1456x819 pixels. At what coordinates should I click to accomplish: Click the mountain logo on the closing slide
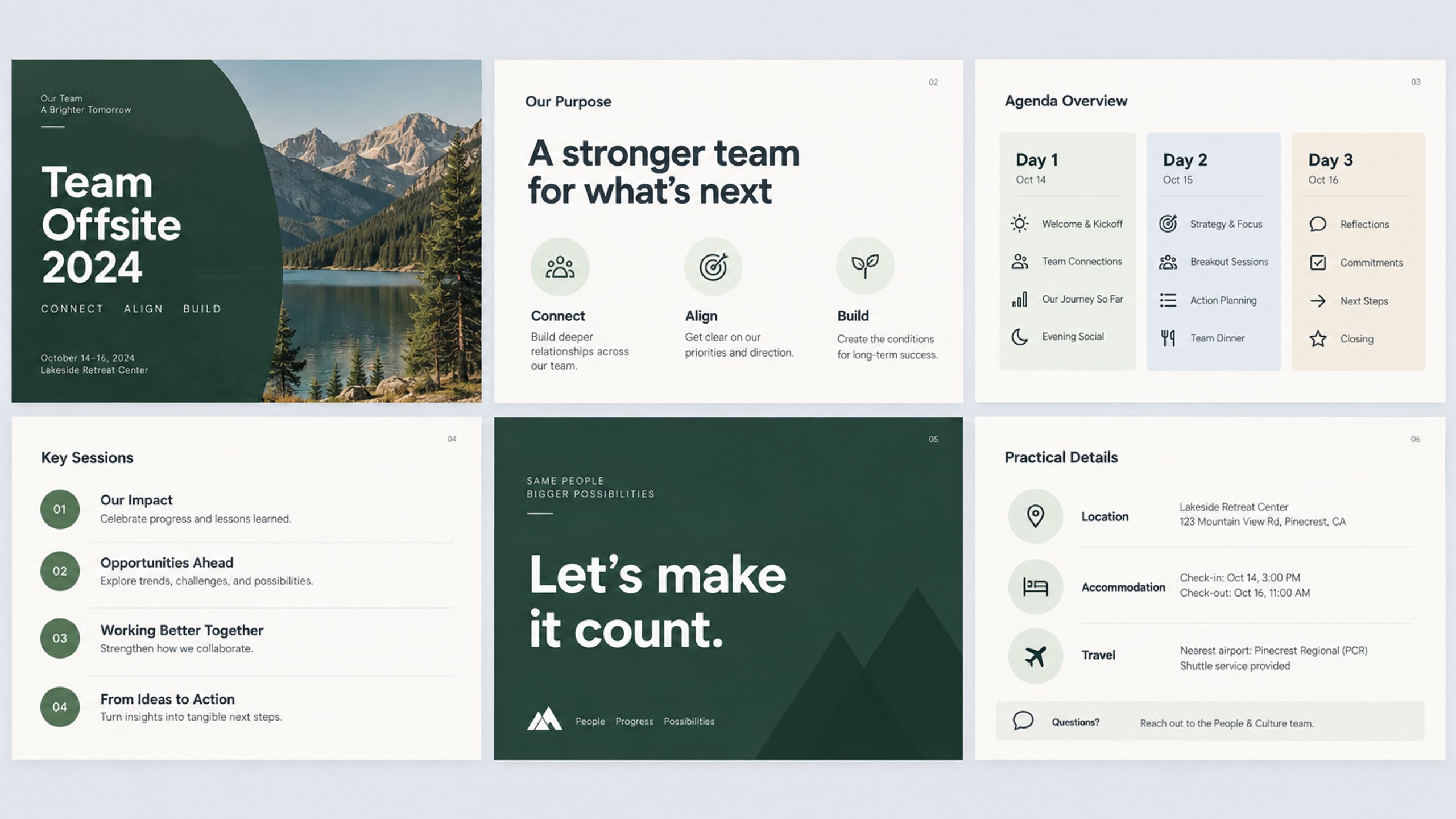(x=544, y=719)
